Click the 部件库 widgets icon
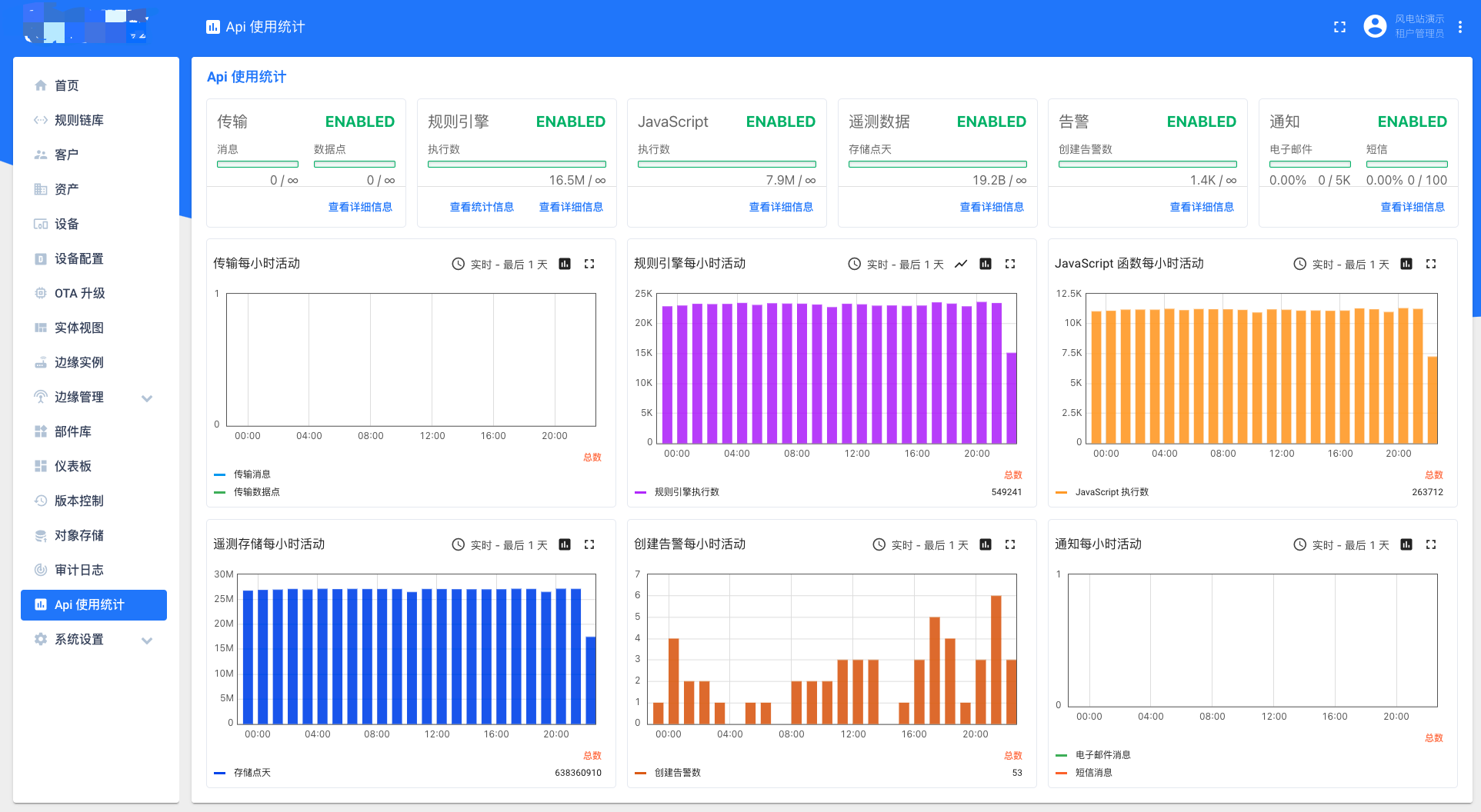 click(41, 431)
